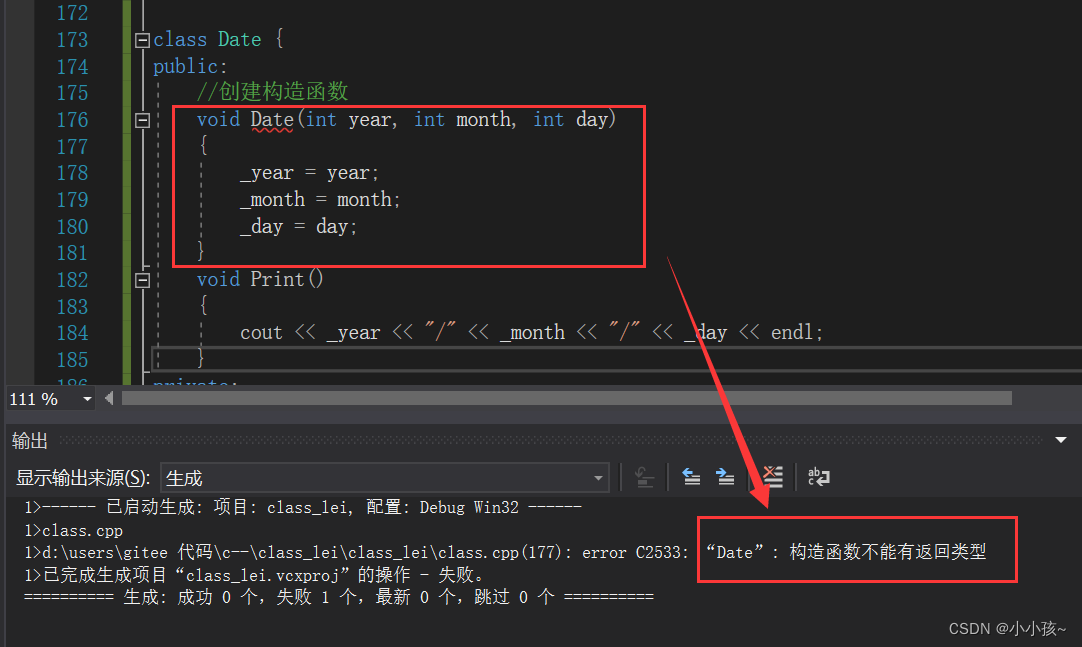Click the 输出 panel title
The width and height of the screenshot is (1082, 647).
30,441
